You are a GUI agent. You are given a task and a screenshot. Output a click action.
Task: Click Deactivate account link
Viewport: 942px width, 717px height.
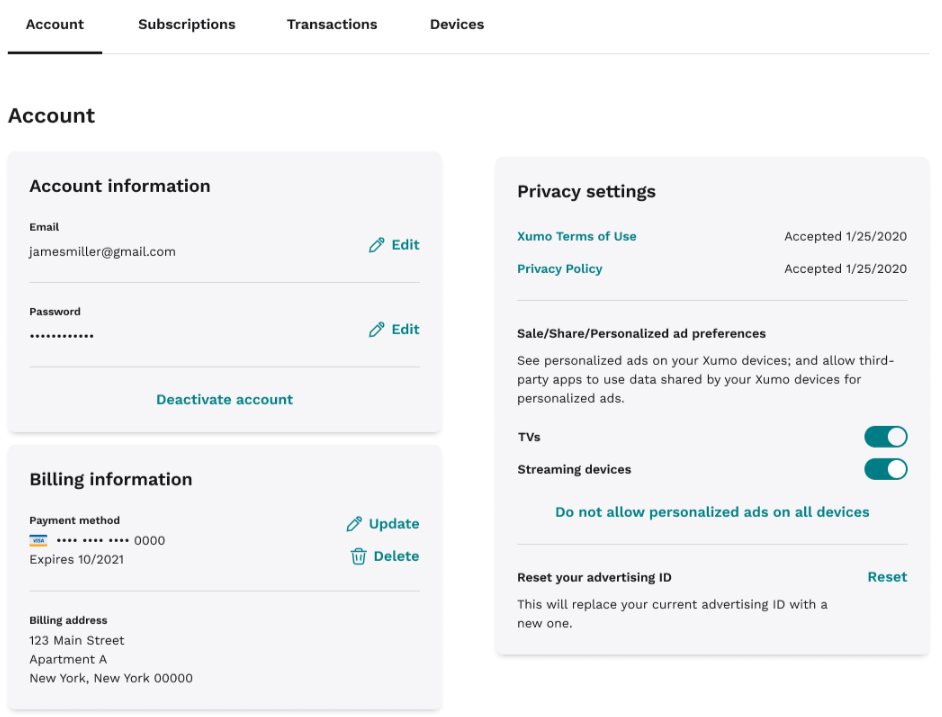click(225, 400)
